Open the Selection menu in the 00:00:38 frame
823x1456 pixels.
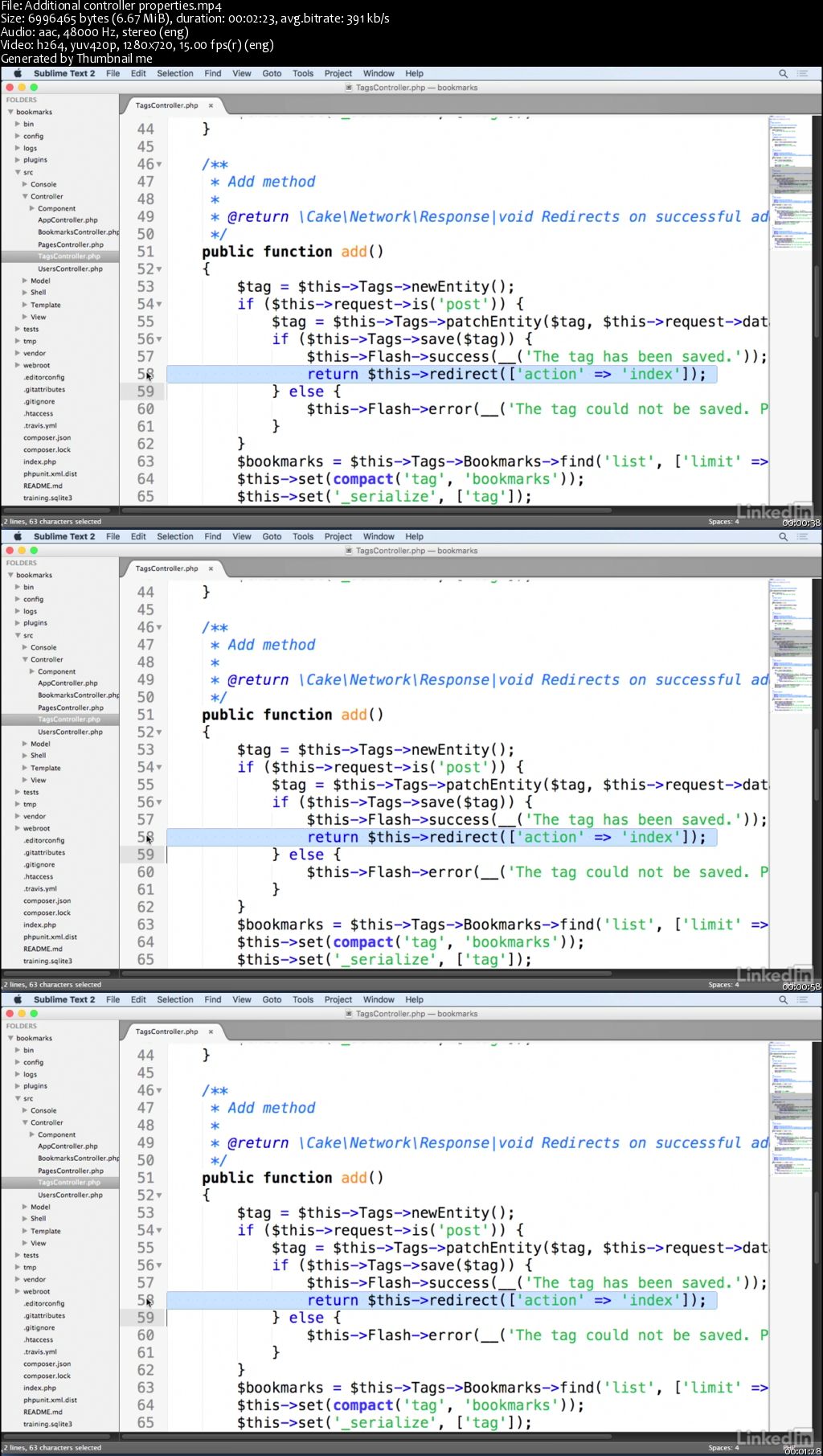click(175, 73)
